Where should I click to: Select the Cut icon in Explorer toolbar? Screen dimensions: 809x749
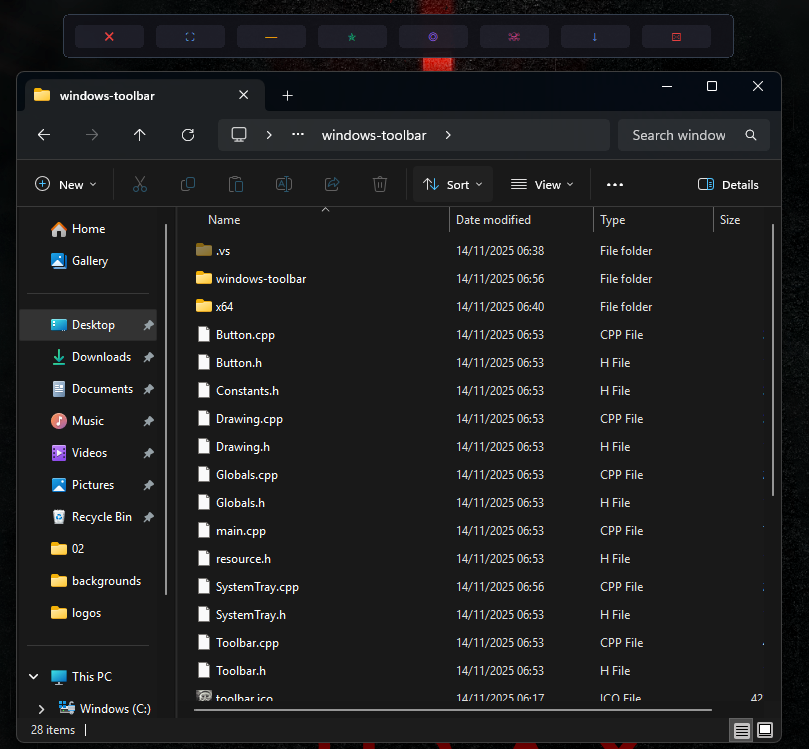tap(140, 184)
